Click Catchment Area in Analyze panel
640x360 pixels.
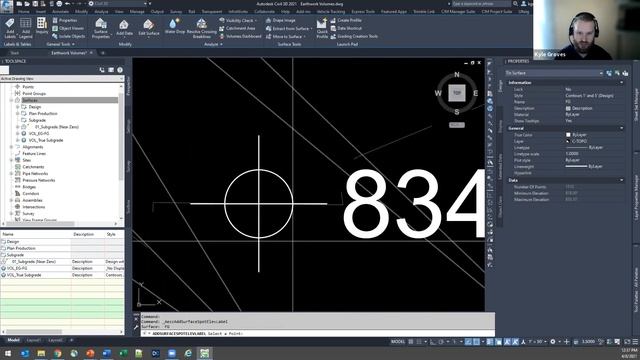pos(237,28)
